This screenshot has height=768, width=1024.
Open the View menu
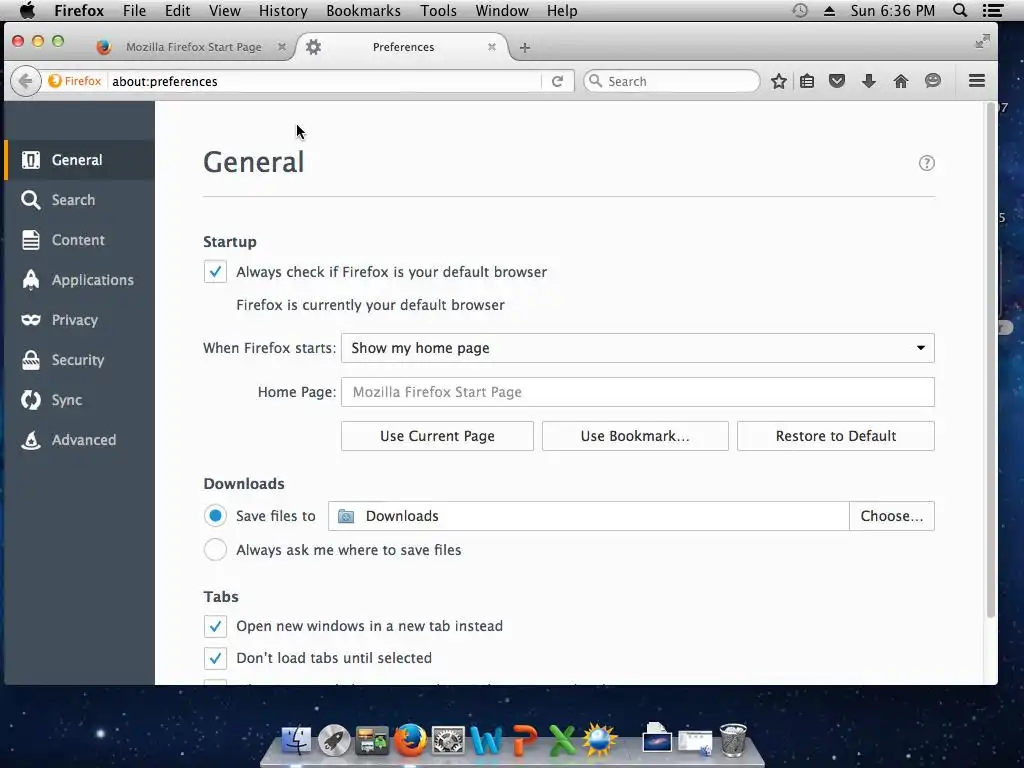(x=225, y=10)
